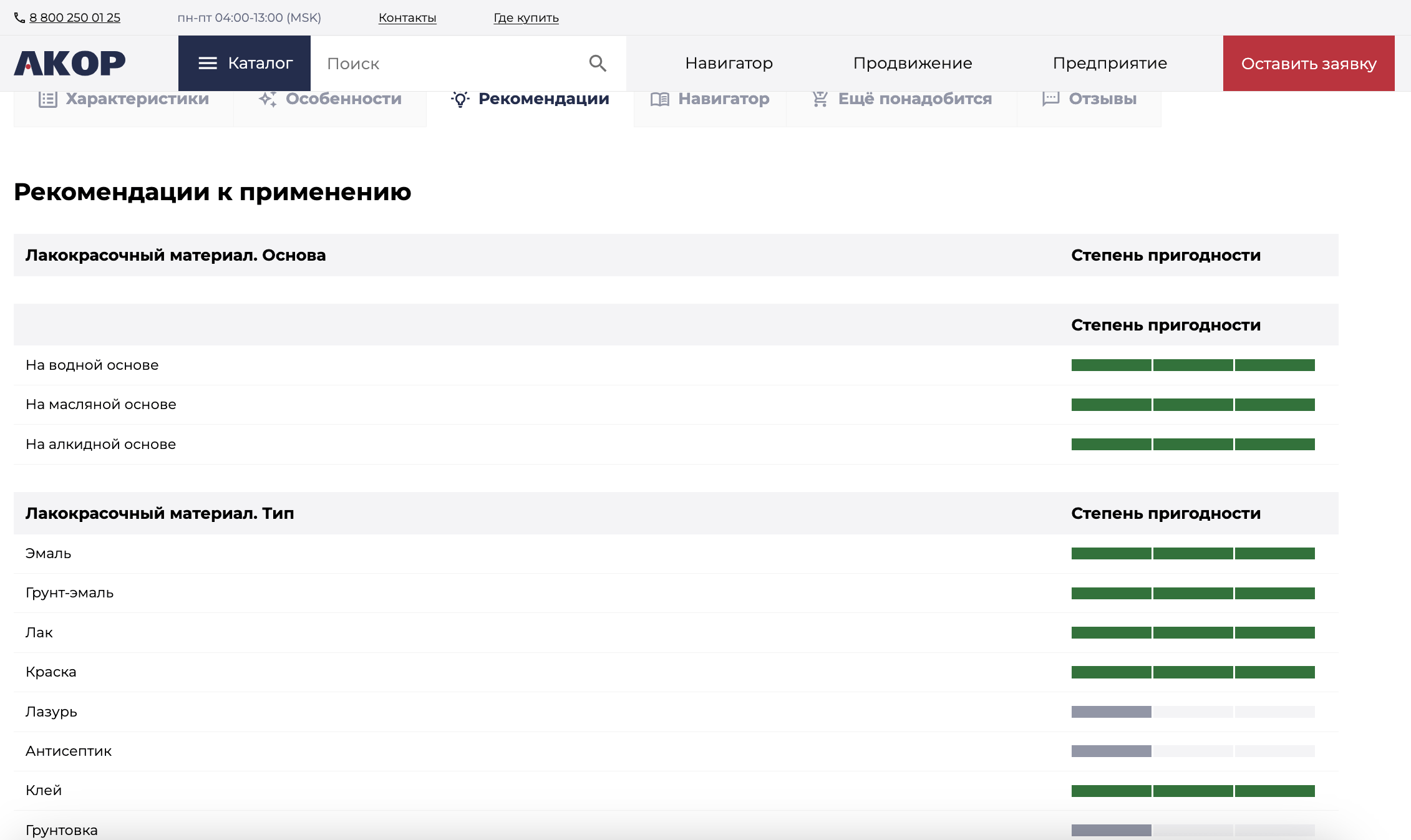Open the Каталог menu
The height and width of the screenshot is (840, 1411).
(245, 63)
